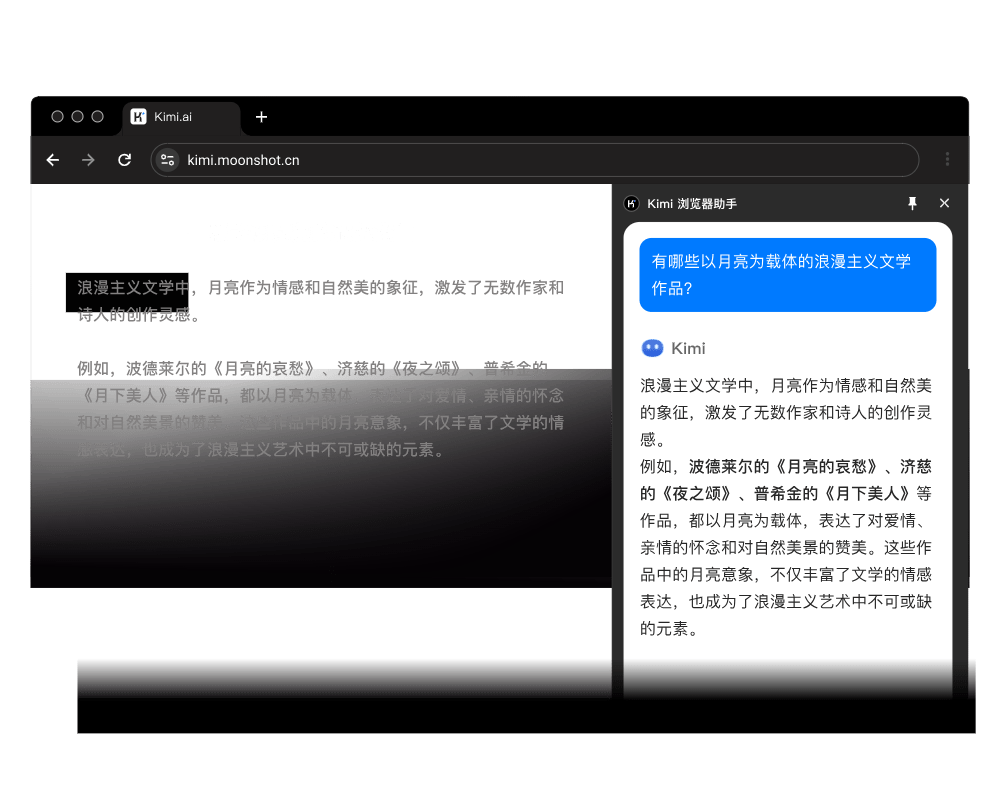Click the back navigation arrow
The image size is (1000, 800).
pyautogui.click(x=52, y=160)
